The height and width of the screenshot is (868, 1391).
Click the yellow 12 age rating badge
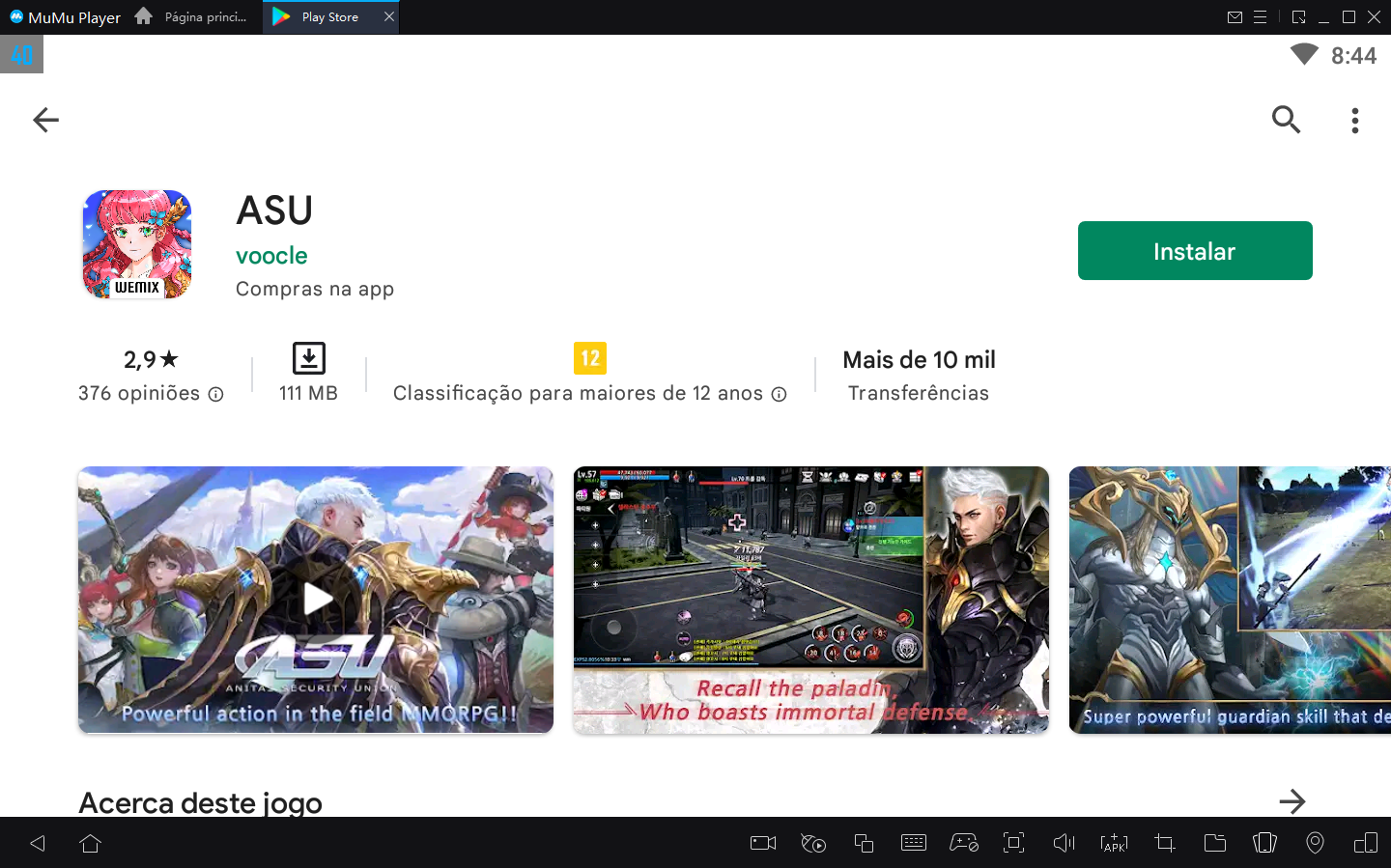click(590, 358)
